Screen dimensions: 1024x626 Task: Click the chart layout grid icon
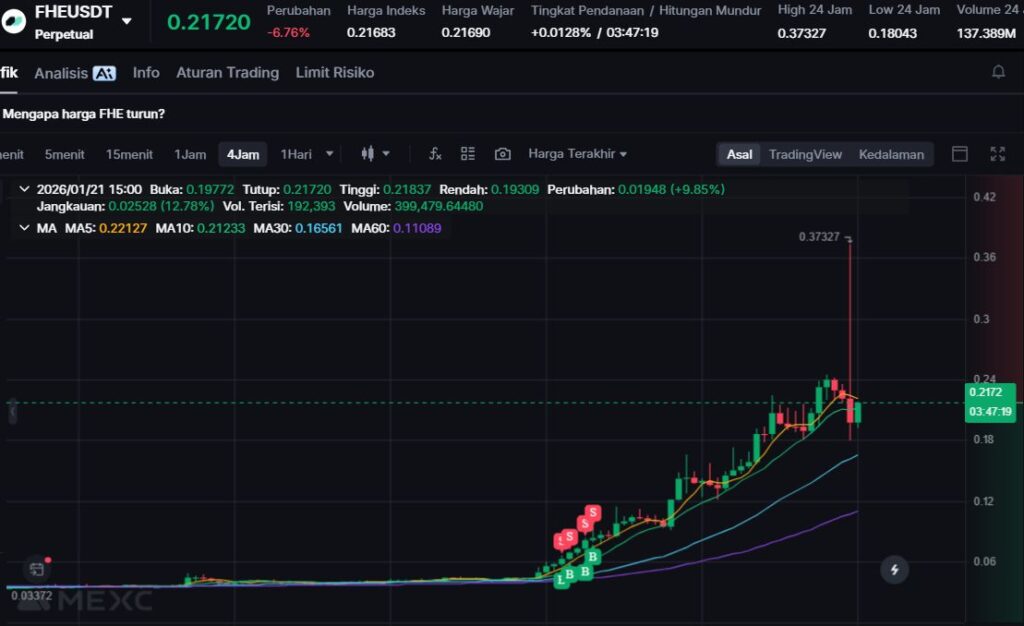tap(468, 154)
